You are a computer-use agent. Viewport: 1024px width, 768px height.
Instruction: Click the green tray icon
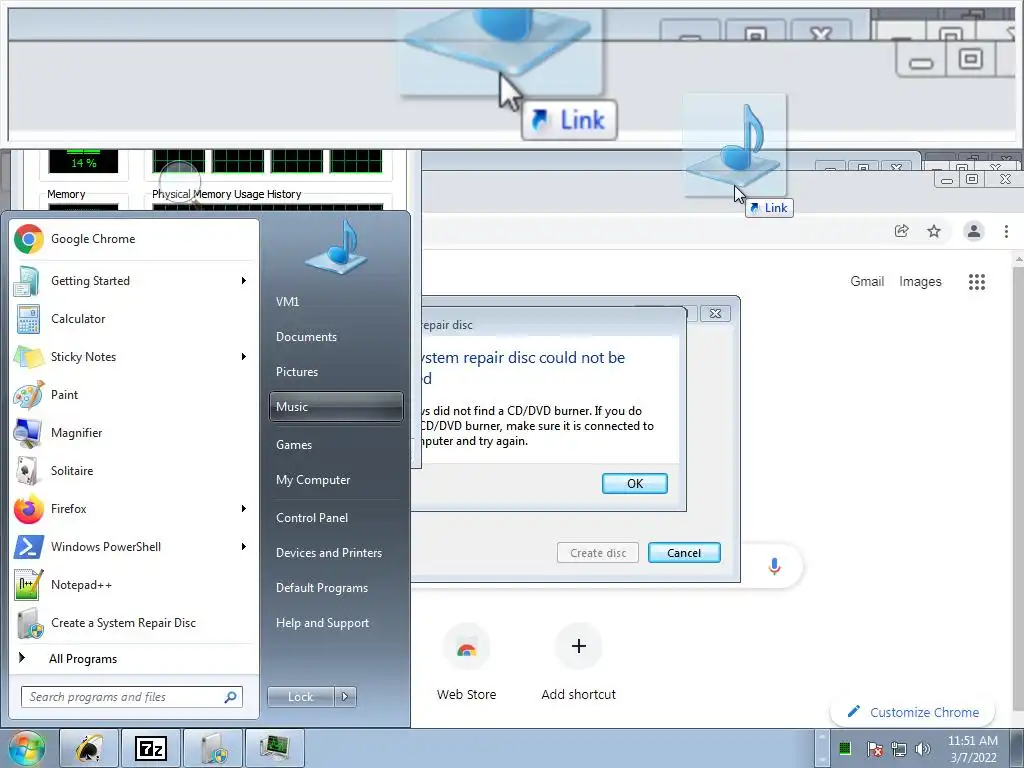click(845, 748)
